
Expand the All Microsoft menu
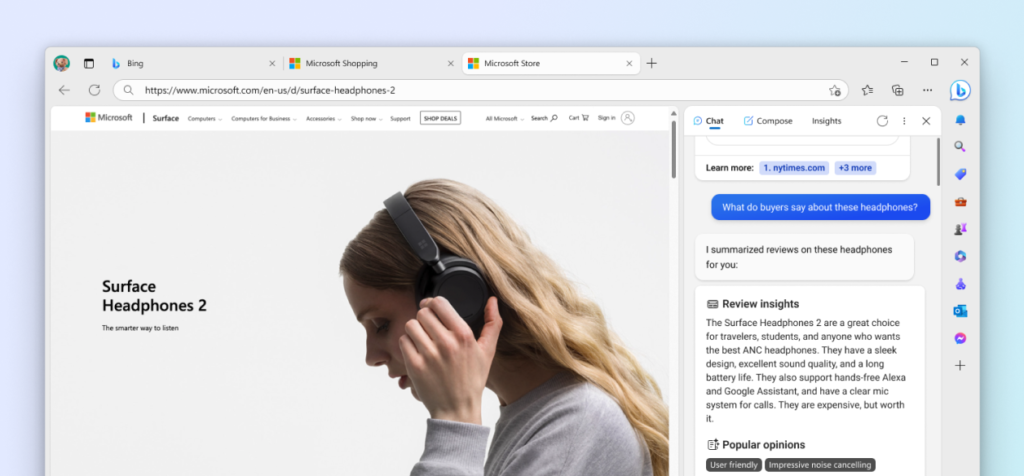point(504,119)
